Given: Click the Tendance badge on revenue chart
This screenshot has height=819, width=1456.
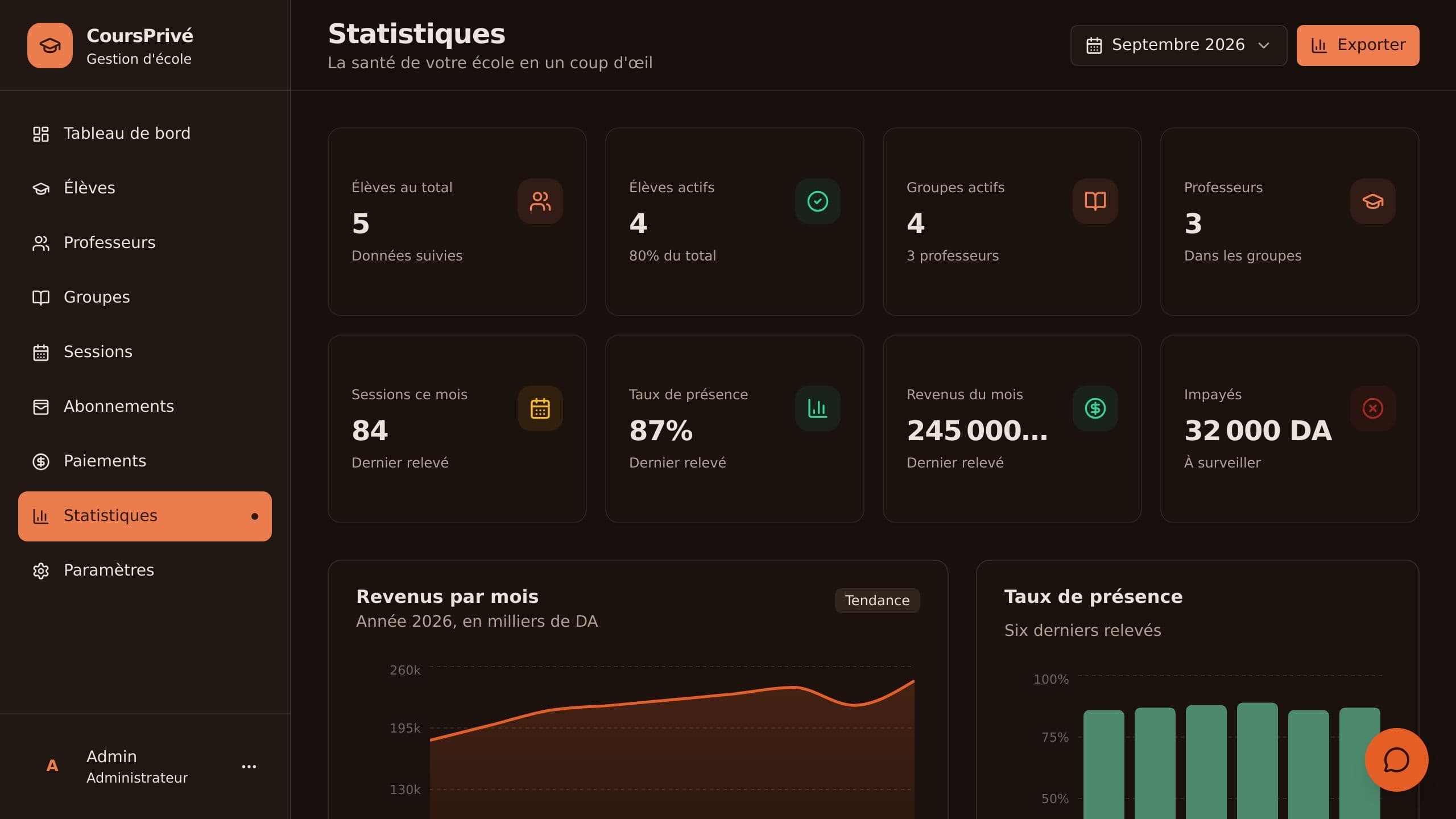Looking at the screenshot, I should coord(877,601).
